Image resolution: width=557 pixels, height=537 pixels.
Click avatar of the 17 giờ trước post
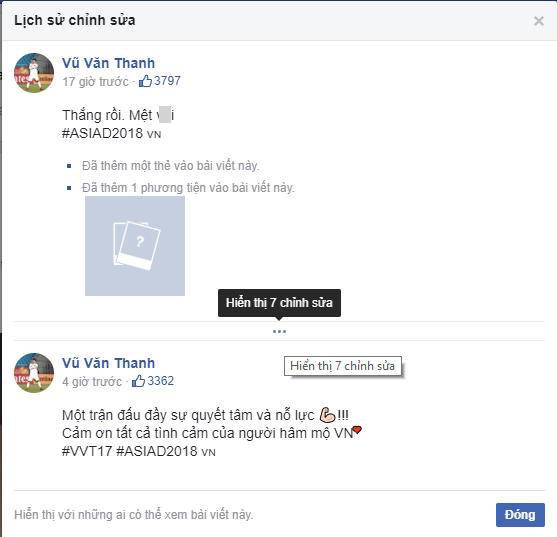34,73
